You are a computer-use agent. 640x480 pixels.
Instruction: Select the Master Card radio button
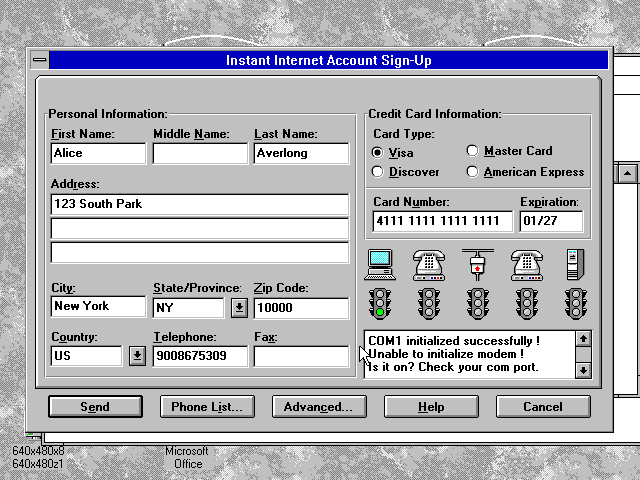pyautogui.click(x=472, y=151)
